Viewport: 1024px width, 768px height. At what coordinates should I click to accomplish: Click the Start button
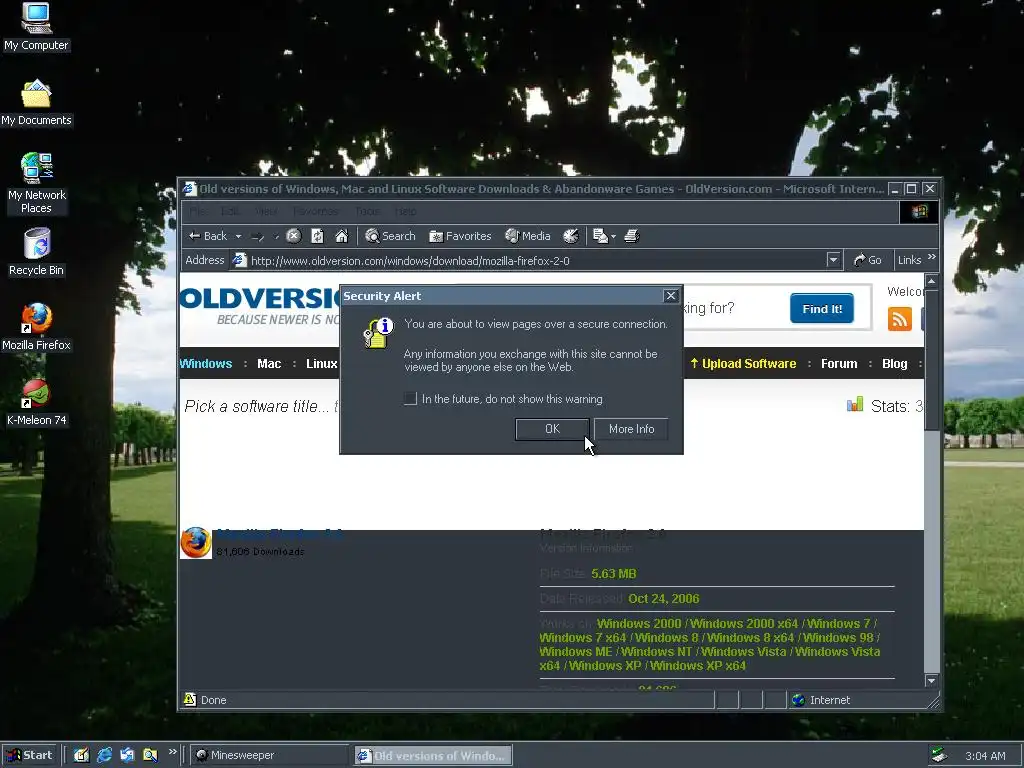pyautogui.click(x=30, y=755)
